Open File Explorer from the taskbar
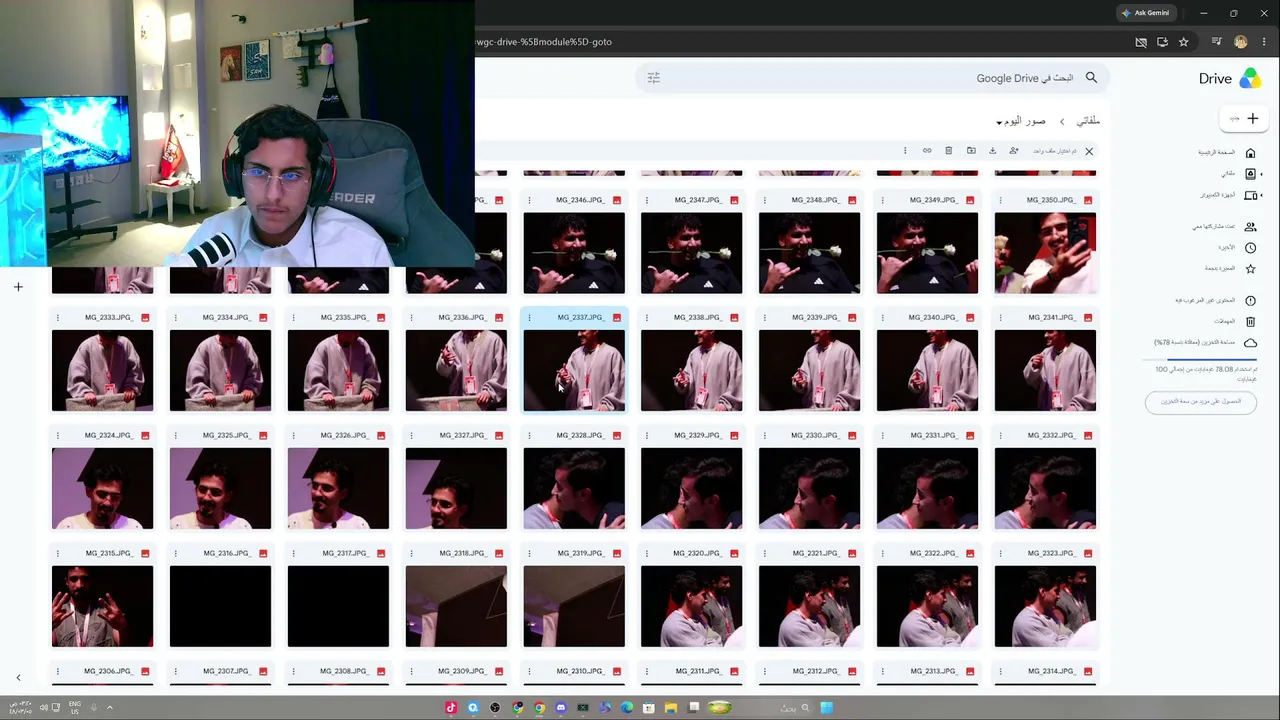This screenshot has height=720, width=1280. coord(671,708)
